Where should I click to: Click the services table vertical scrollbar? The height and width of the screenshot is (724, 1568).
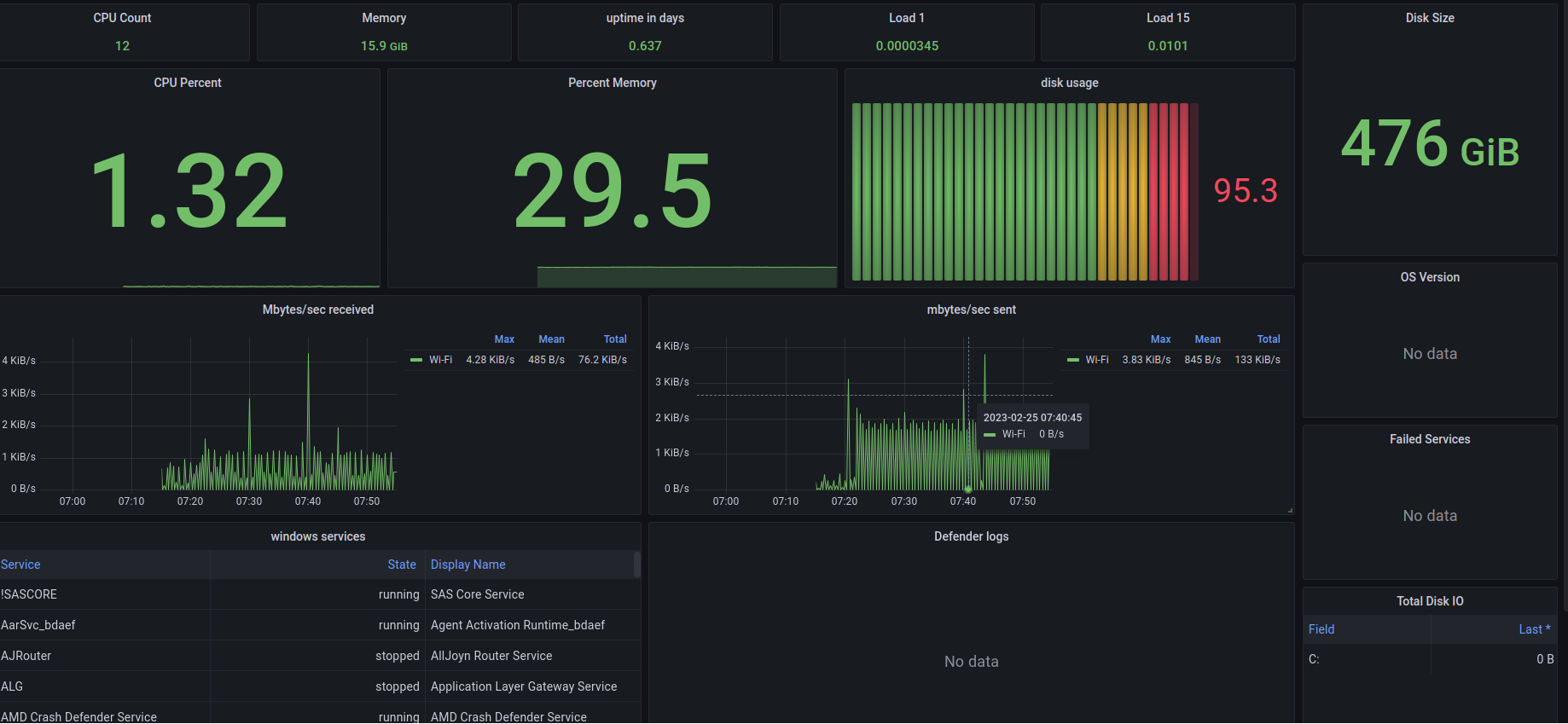(x=636, y=565)
